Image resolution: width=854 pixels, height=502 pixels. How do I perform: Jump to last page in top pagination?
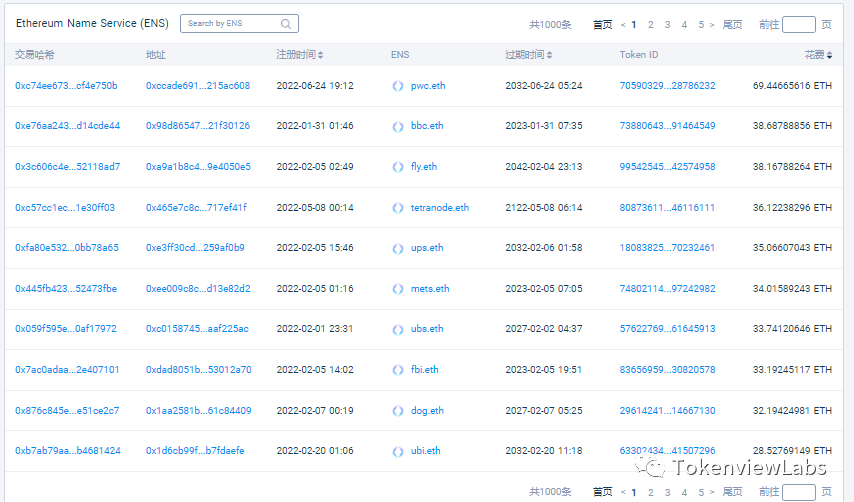[733, 25]
